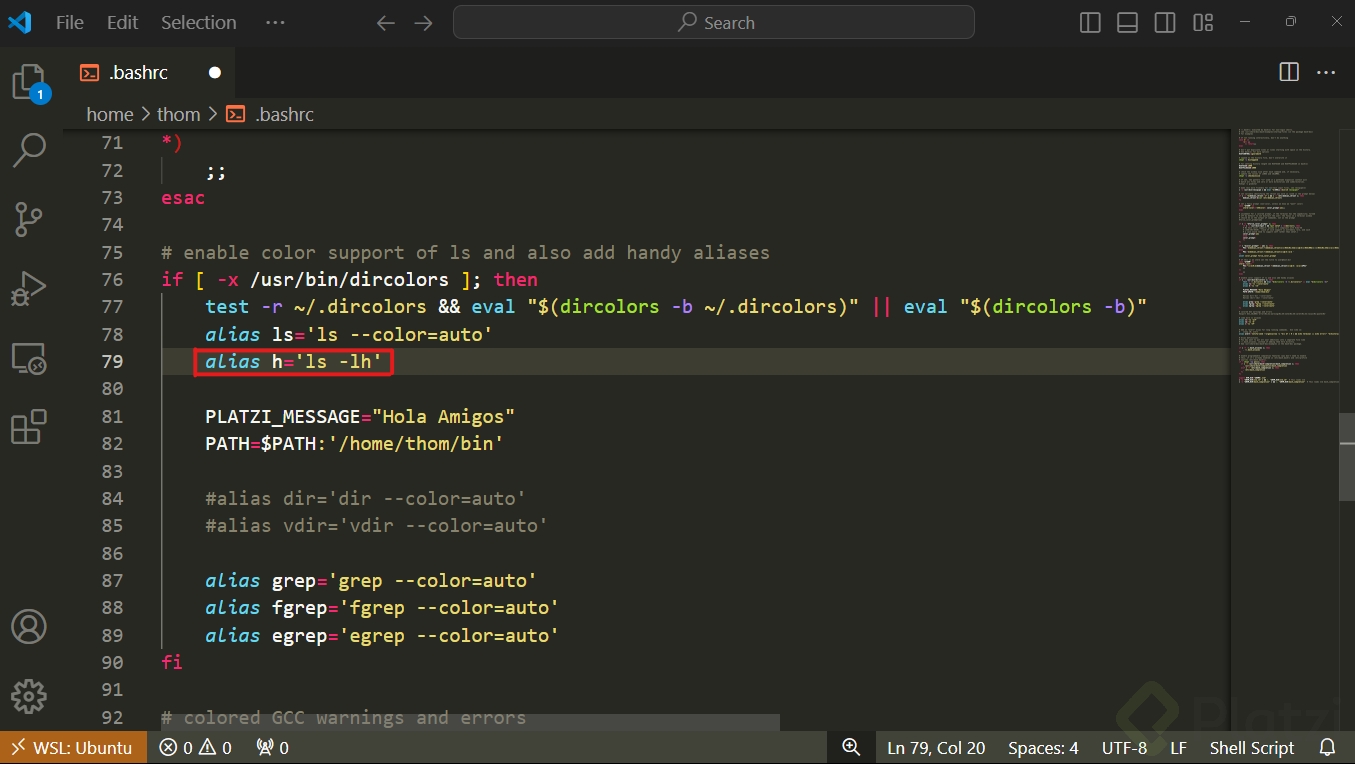Change encoding via UTF-8

1124,747
